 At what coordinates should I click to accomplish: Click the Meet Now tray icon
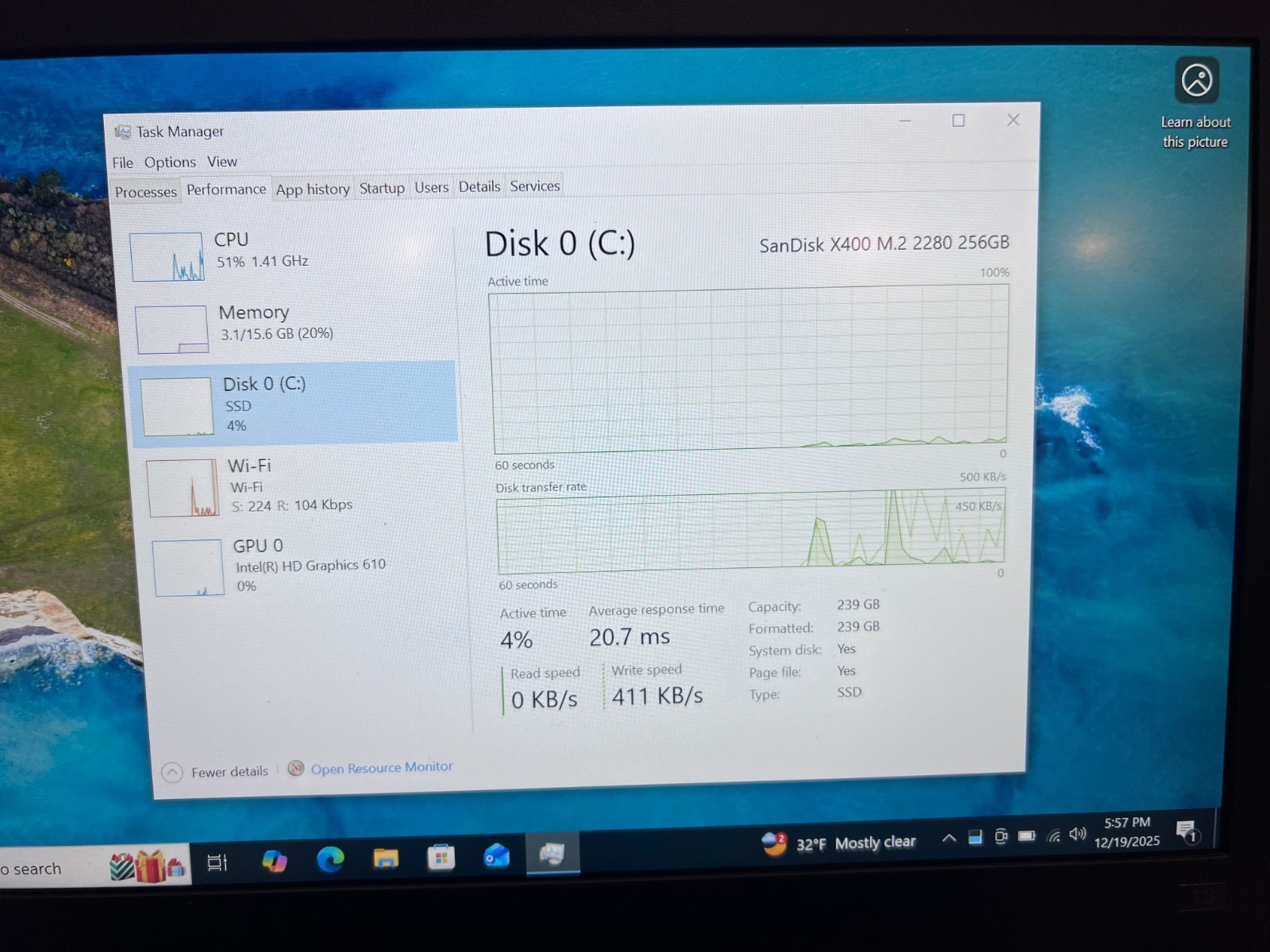[x=1001, y=836]
